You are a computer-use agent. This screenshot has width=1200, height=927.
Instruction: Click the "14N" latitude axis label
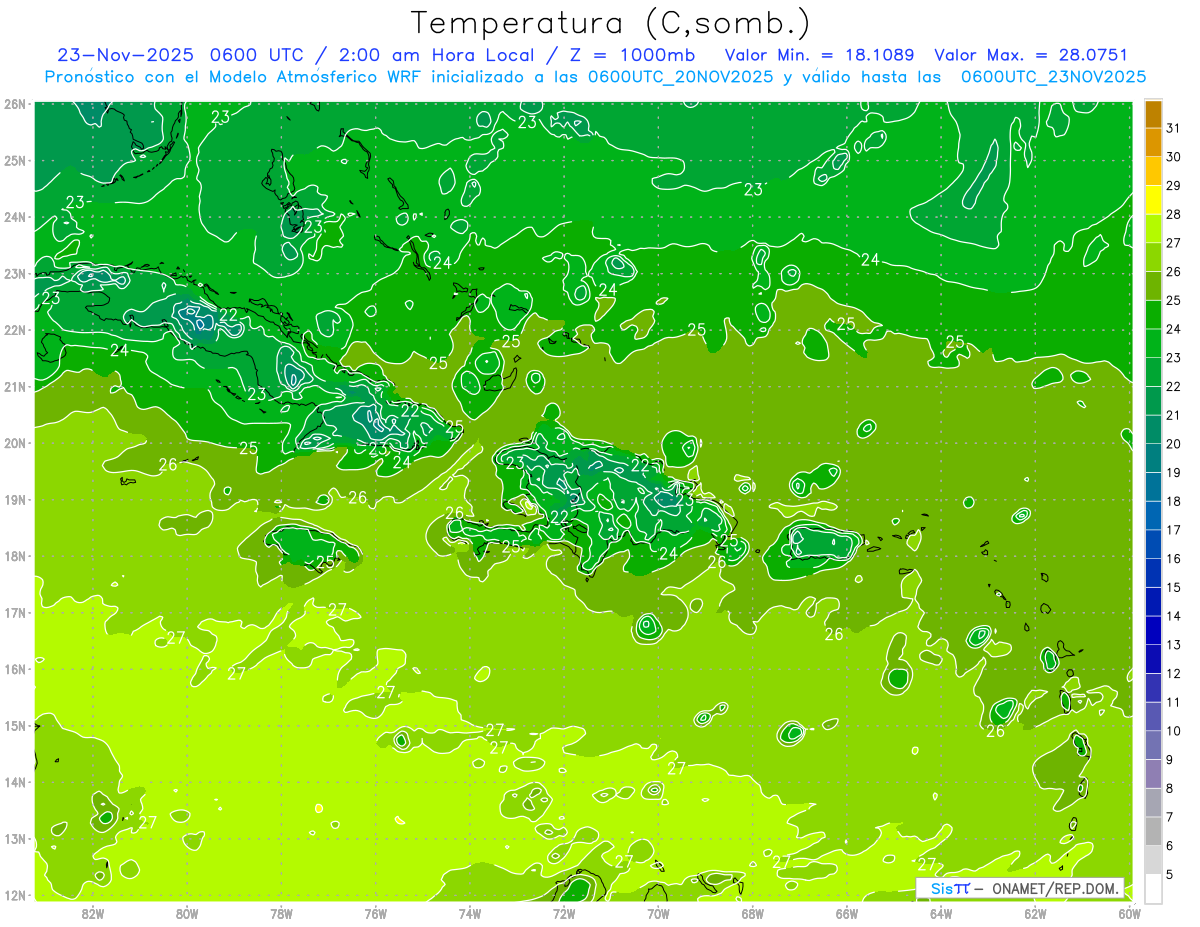pos(16,782)
